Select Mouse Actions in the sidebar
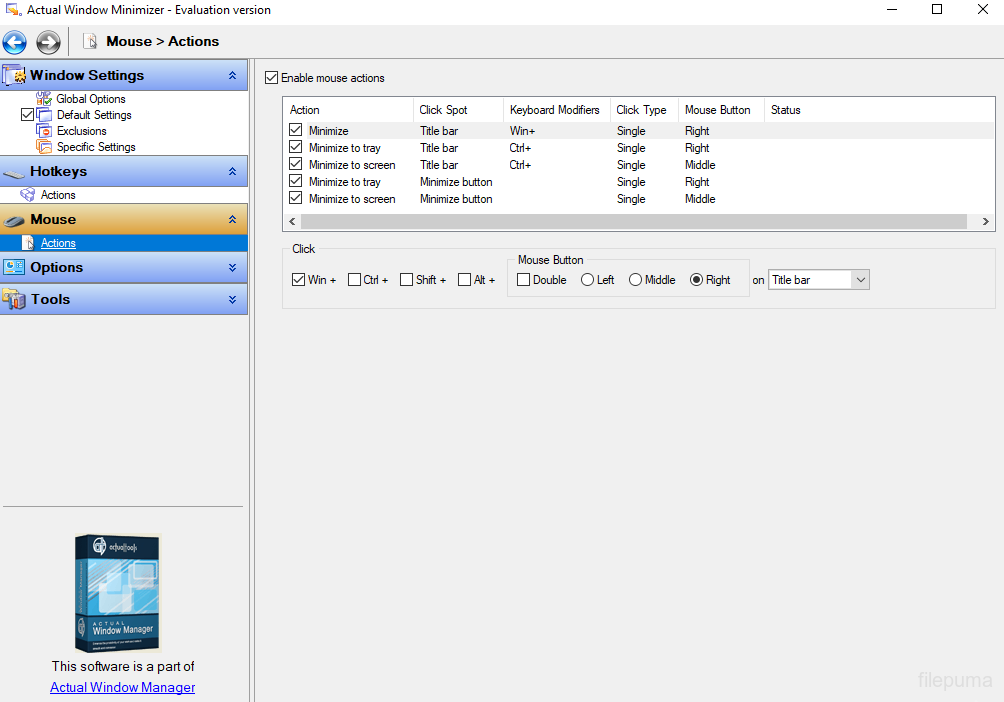The width and height of the screenshot is (1004, 702). click(58, 243)
